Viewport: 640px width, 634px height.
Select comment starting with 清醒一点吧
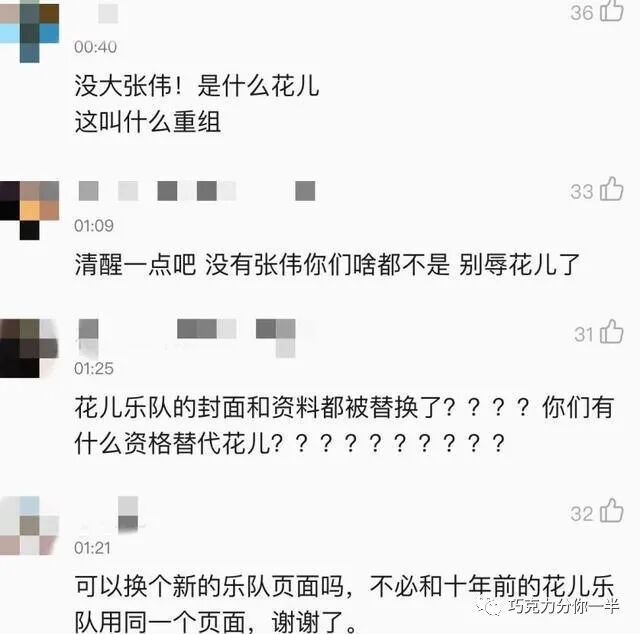coord(327,265)
